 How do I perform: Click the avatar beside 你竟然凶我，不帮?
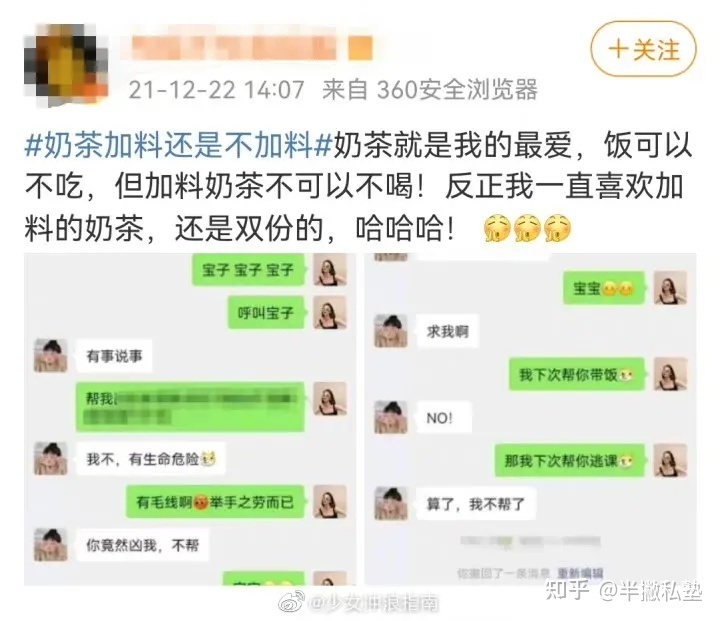point(51,545)
